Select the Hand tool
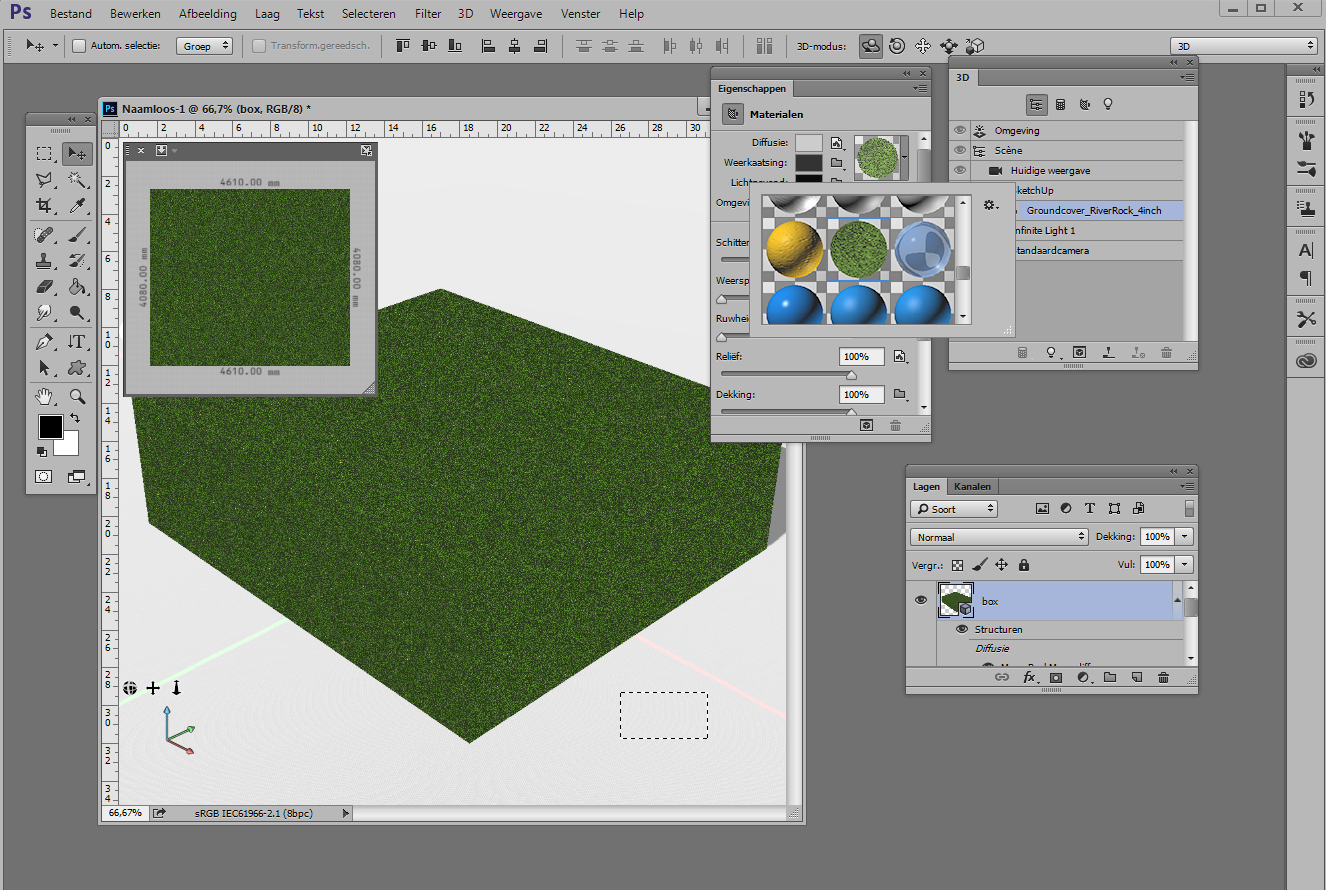The image size is (1326, 890). click(x=44, y=397)
